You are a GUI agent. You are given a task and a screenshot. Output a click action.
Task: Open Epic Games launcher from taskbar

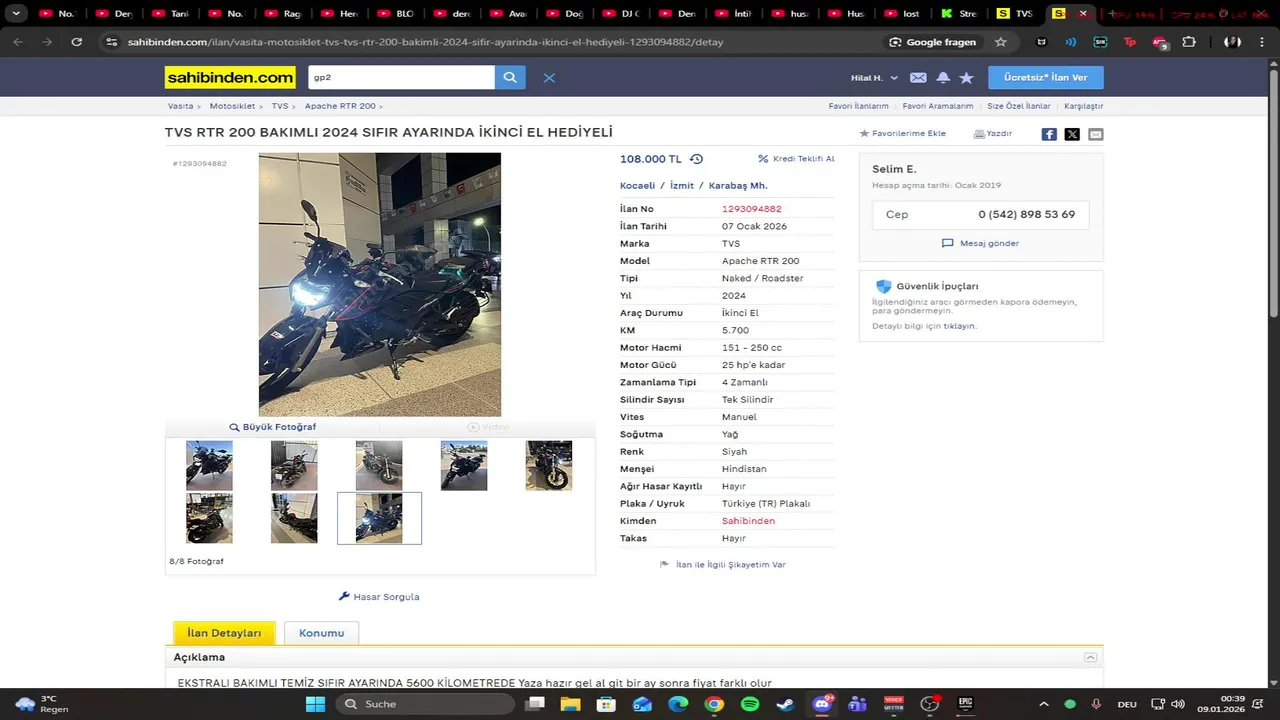tap(966, 704)
